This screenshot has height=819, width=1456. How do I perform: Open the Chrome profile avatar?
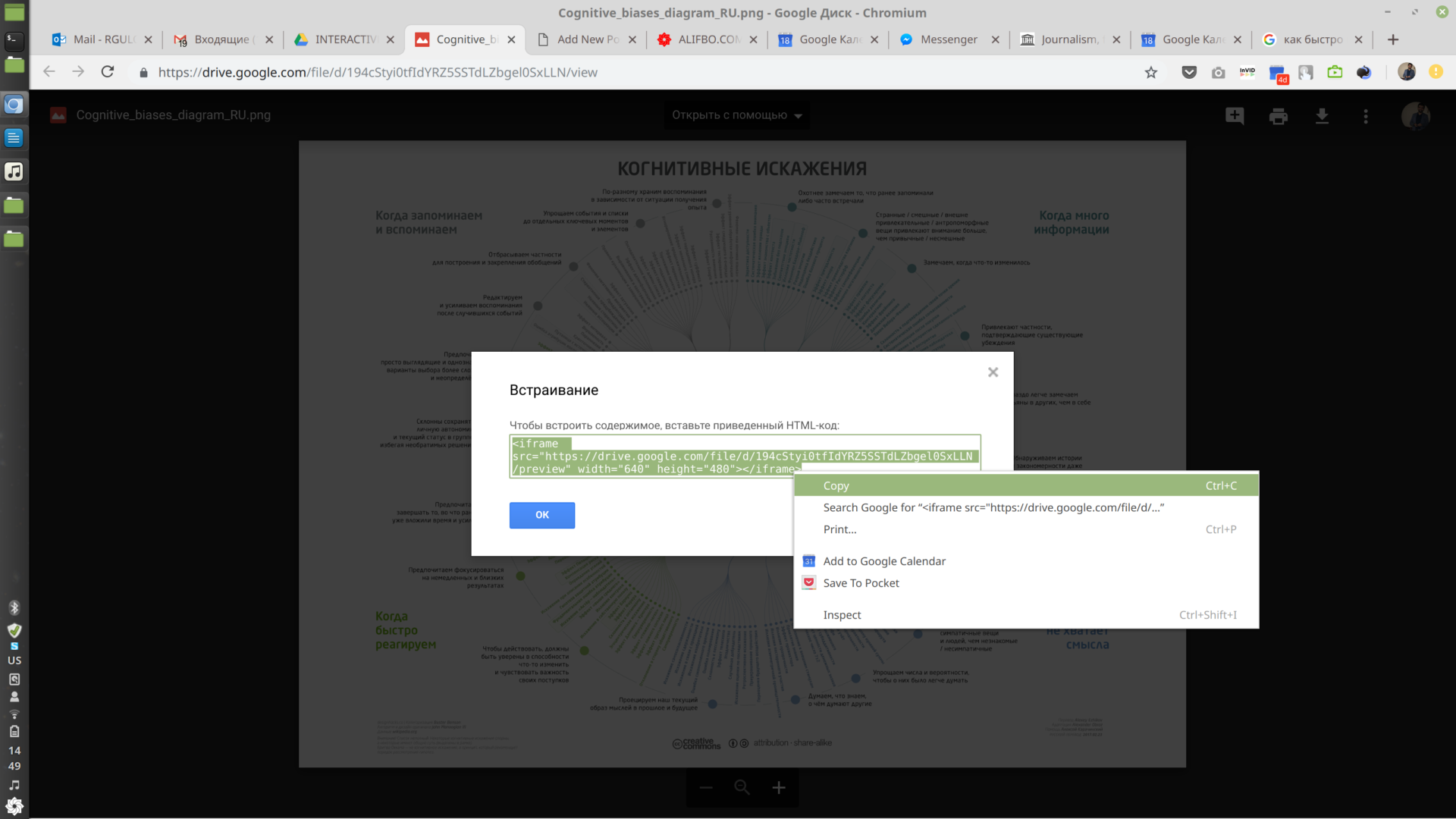click(x=1407, y=72)
